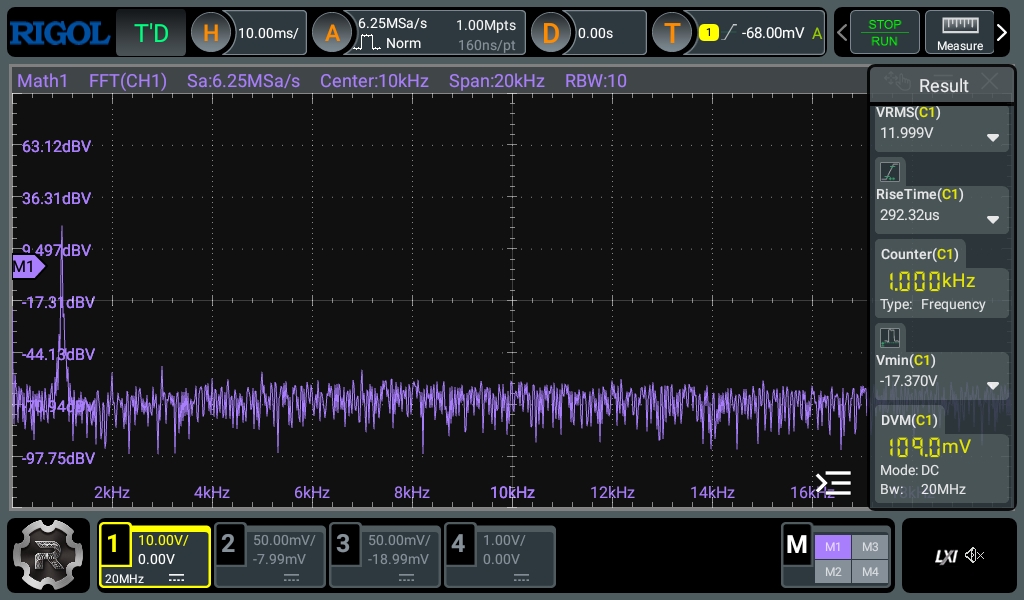Tap the LXI network icon
Viewport: 1024px width, 600px height.
pyautogui.click(x=946, y=556)
